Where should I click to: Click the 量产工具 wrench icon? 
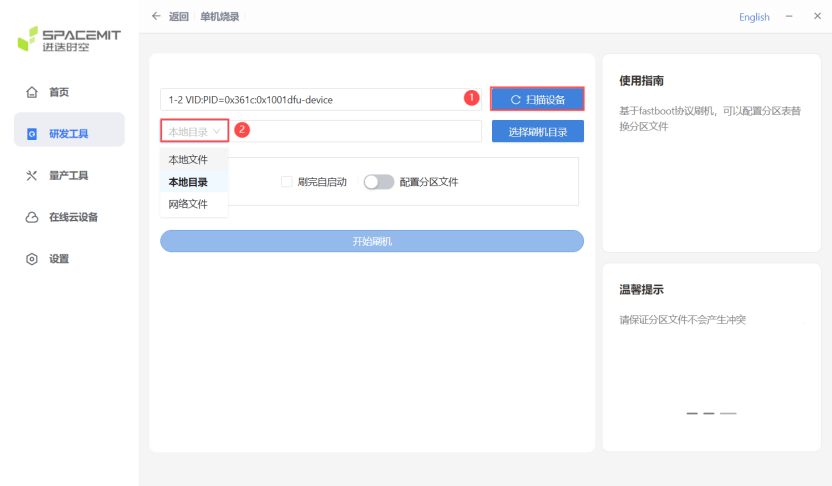click(32, 176)
